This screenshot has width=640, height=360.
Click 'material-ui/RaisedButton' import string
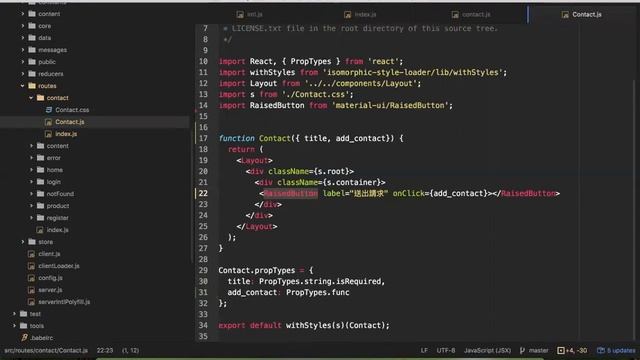(x=390, y=105)
